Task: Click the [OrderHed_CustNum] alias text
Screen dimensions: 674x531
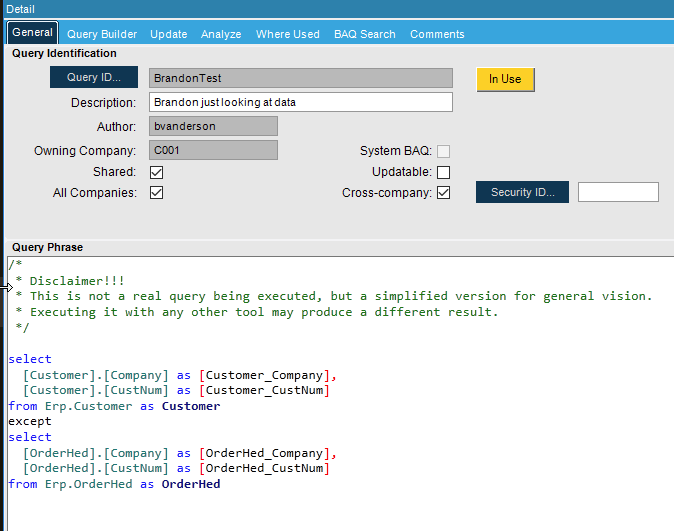Action: 264,468
